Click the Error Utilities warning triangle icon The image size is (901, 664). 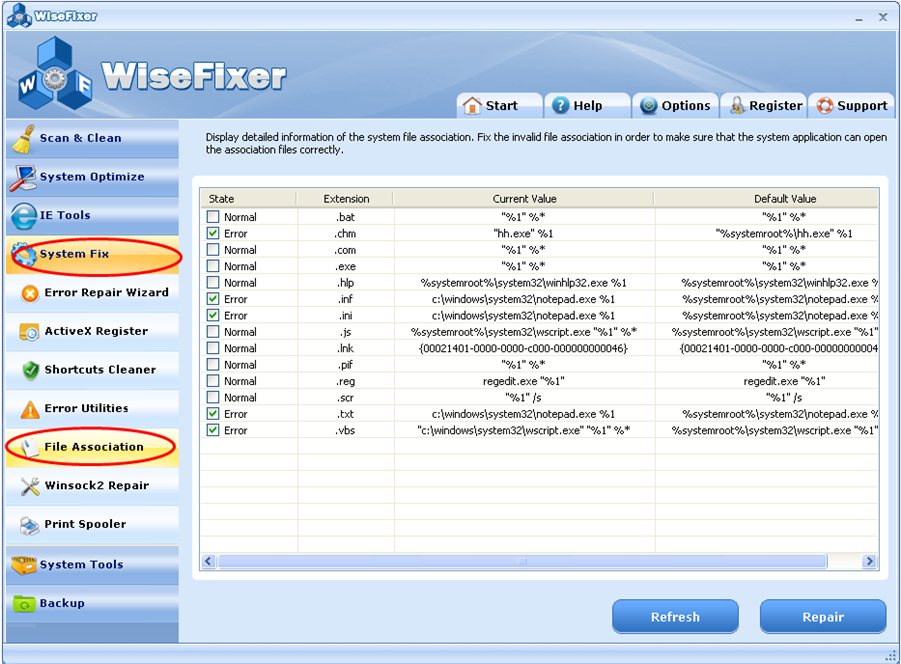click(30, 409)
